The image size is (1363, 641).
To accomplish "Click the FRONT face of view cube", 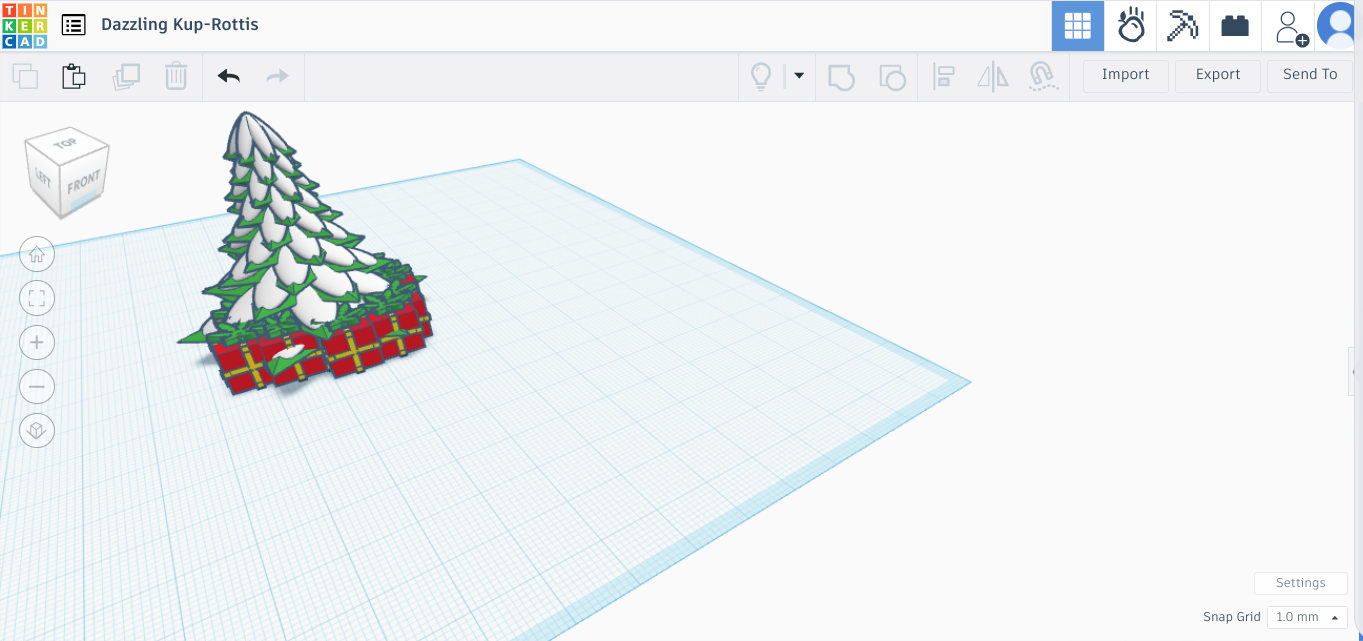I will click(x=84, y=182).
